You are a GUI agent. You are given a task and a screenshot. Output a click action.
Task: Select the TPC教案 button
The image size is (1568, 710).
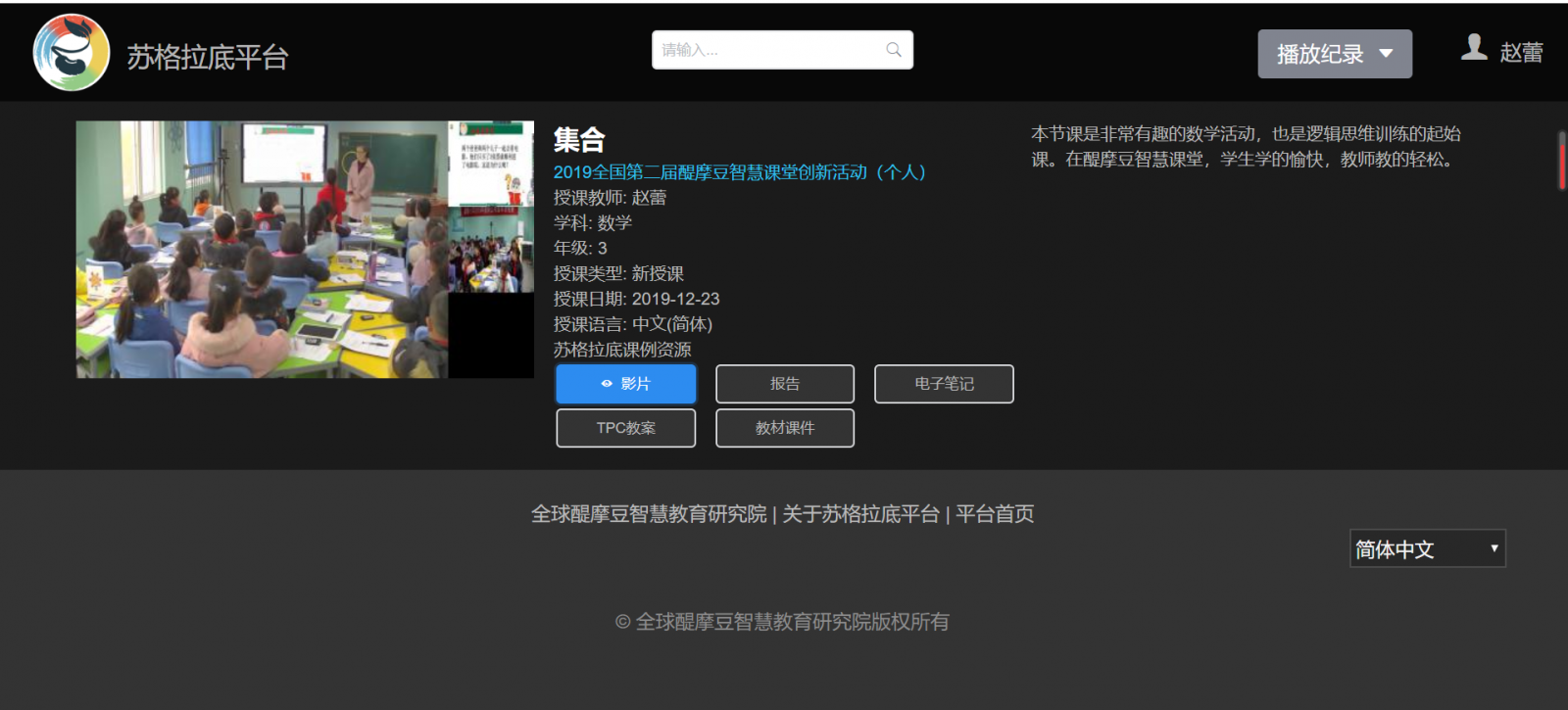(625, 428)
